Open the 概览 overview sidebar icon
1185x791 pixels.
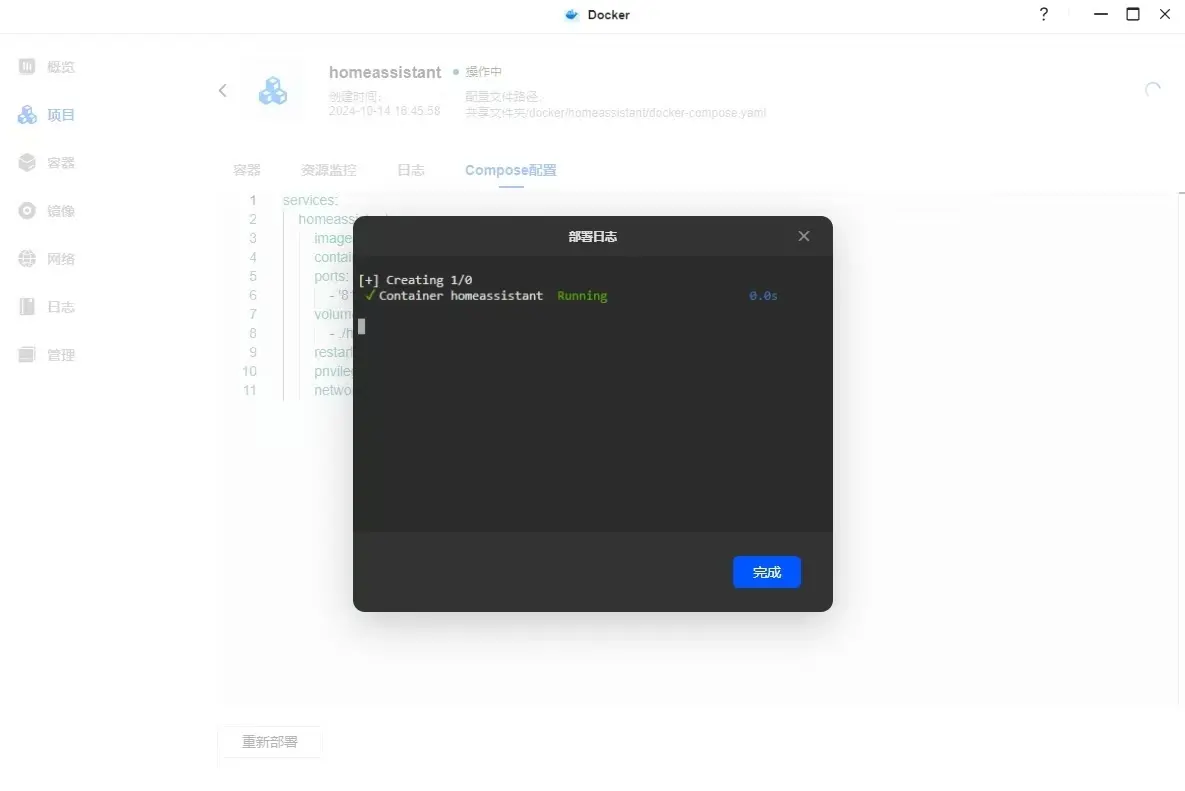pos(28,67)
